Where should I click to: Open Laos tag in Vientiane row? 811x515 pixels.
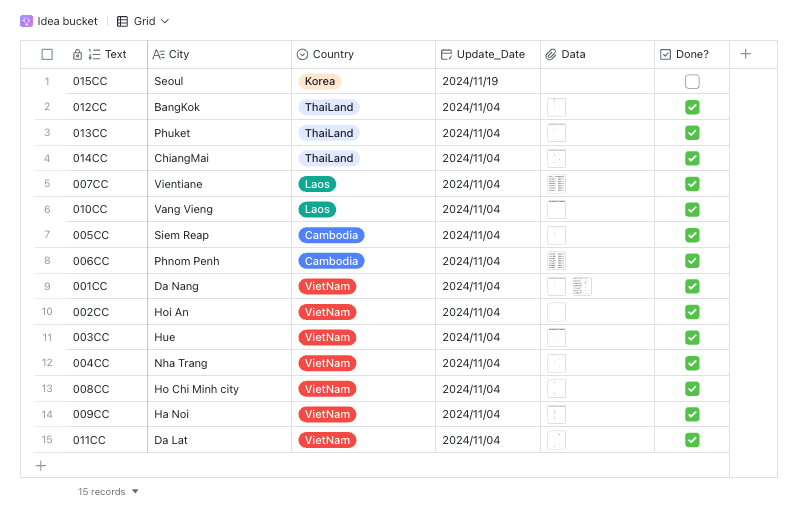tap(317, 184)
